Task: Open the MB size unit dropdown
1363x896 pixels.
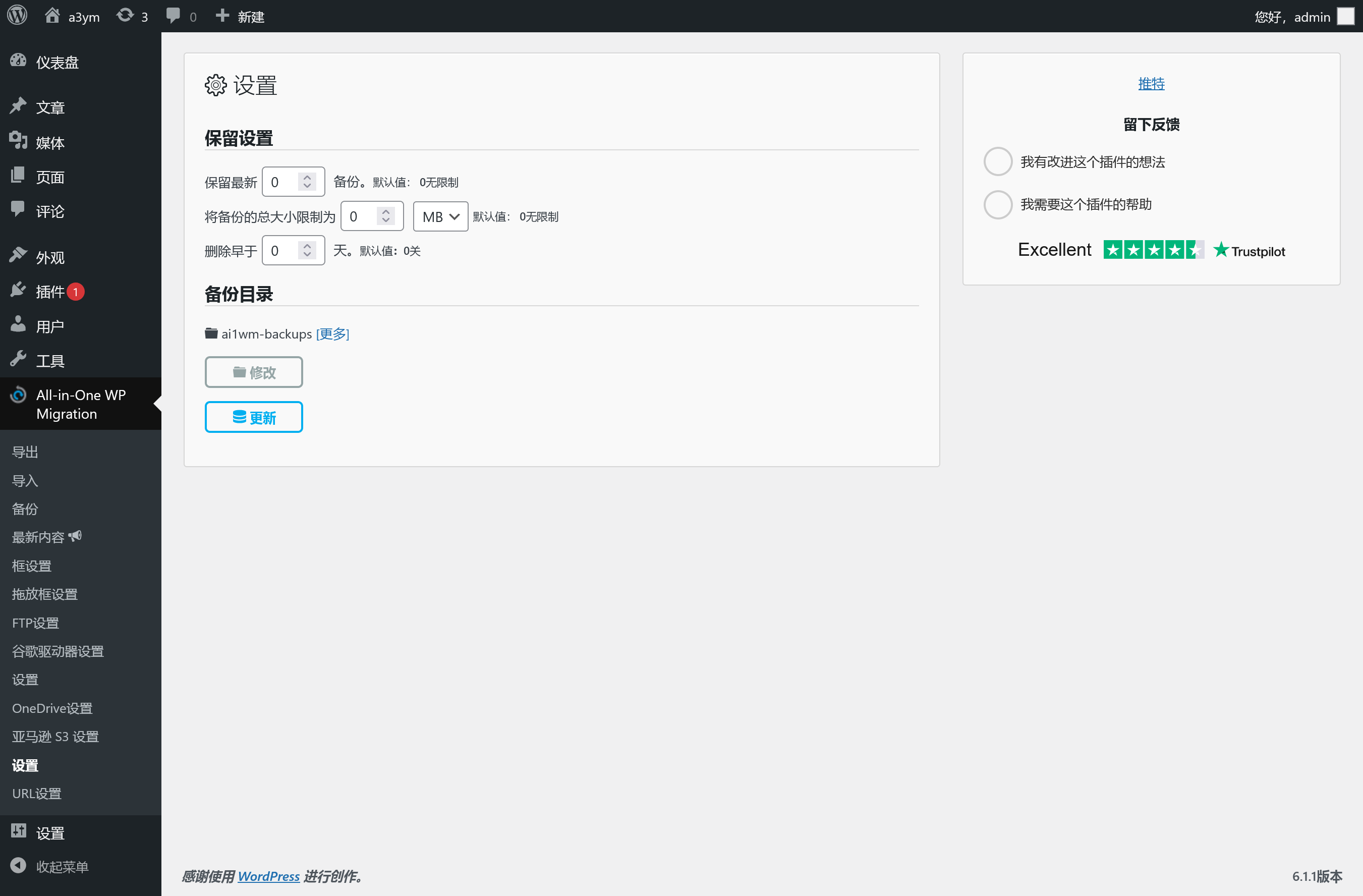Action: (440, 216)
